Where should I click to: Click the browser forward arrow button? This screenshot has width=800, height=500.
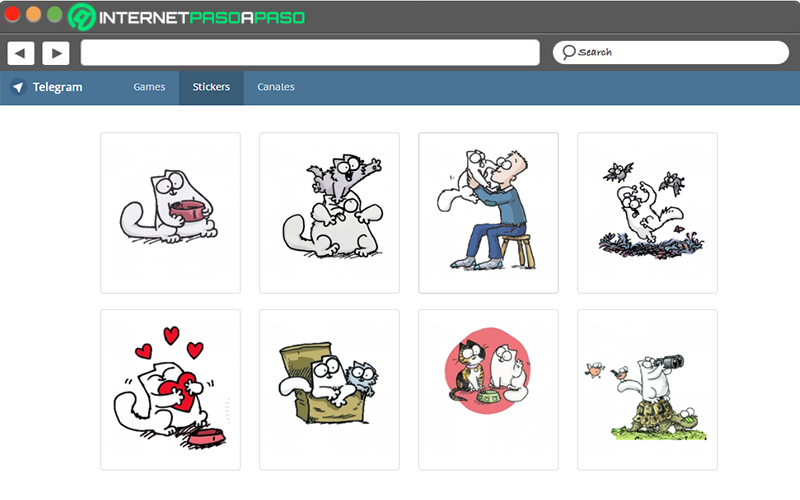point(56,53)
